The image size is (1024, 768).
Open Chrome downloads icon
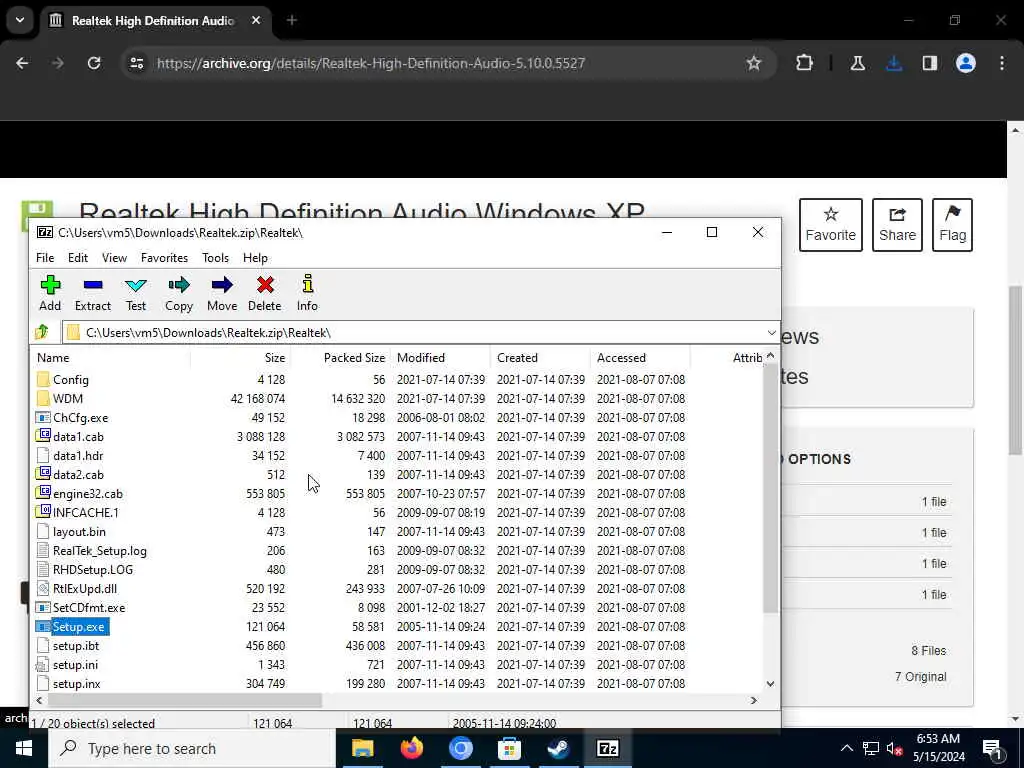tap(894, 63)
